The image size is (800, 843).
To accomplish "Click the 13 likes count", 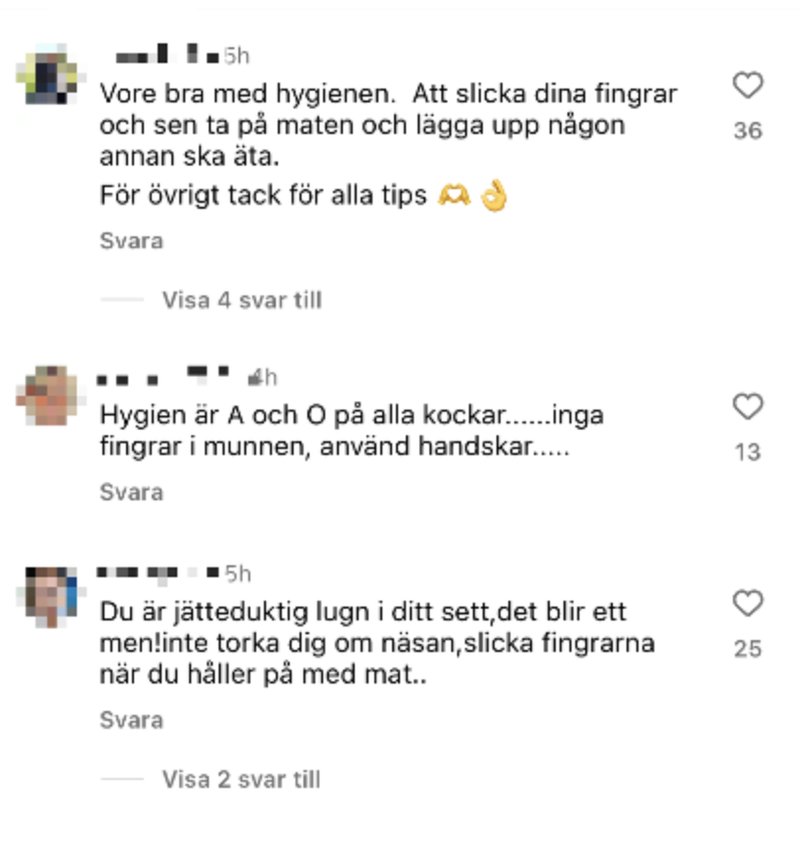I will (x=748, y=452).
